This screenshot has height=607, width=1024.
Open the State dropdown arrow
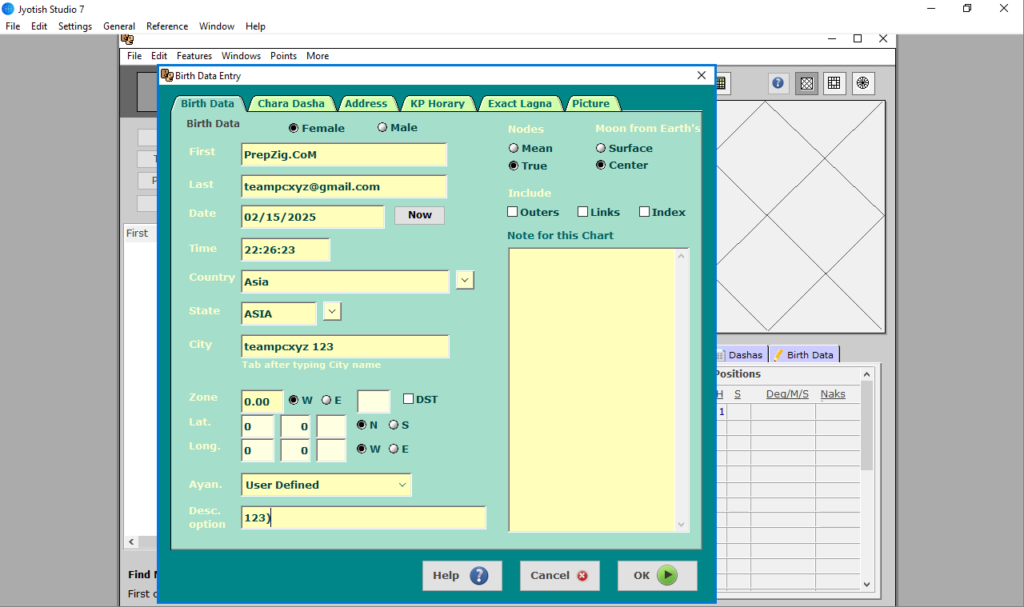pyautogui.click(x=332, y=312)
